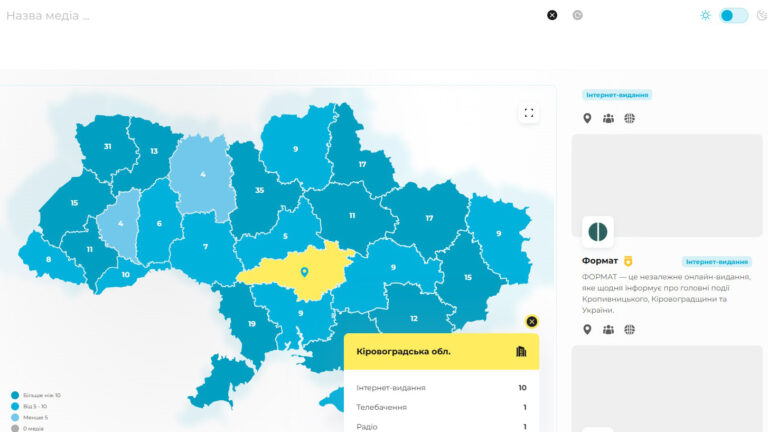The image size is (768, 432).
Task: Click the grey circular icon beside the clear button
Action: tap(577, 15)
